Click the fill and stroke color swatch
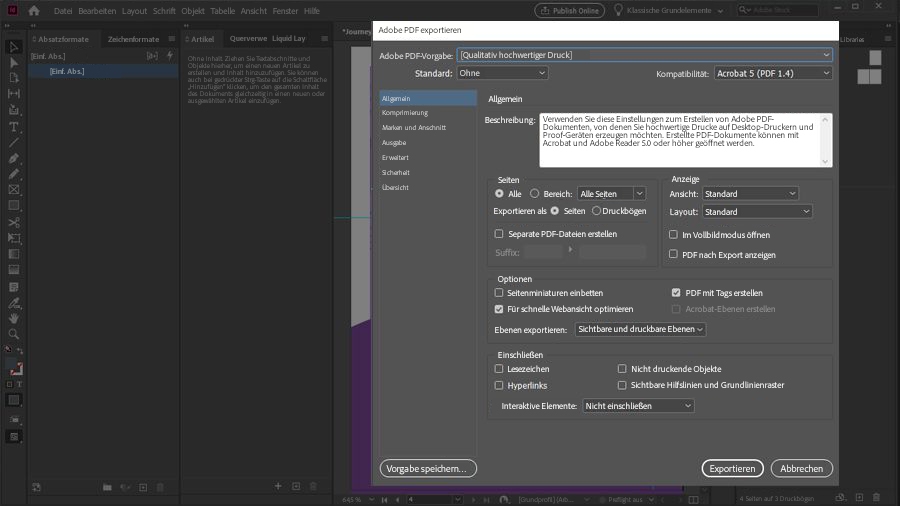 pos(15,368)
